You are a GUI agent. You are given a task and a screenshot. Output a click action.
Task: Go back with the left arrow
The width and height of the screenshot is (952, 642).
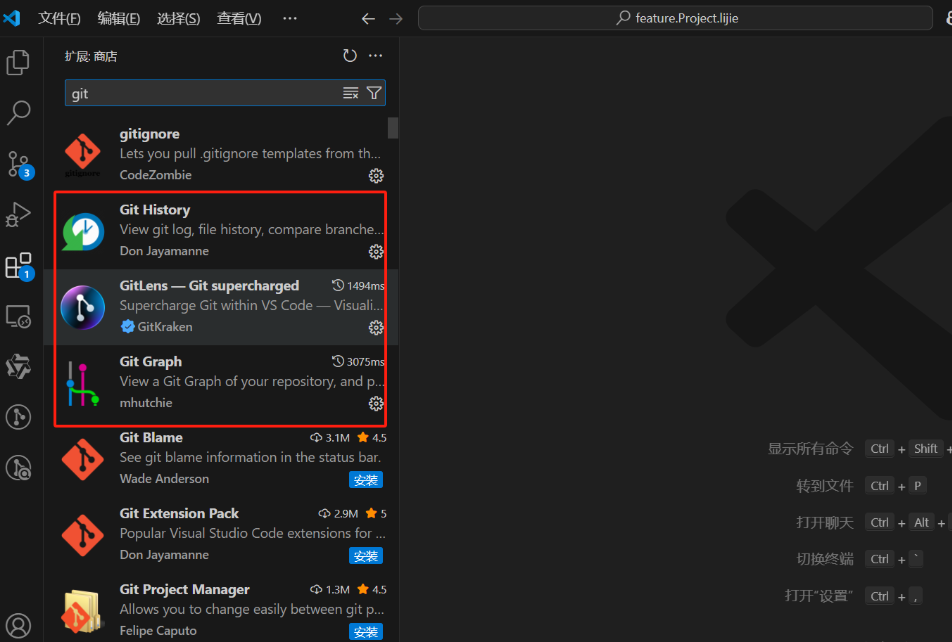coord(369,19)
